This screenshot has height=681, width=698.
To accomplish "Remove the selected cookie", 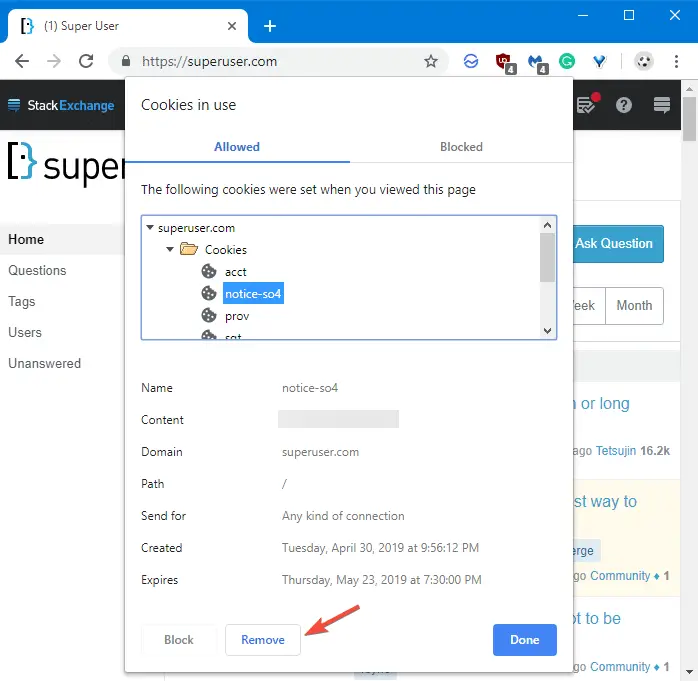I will point(263,640).
